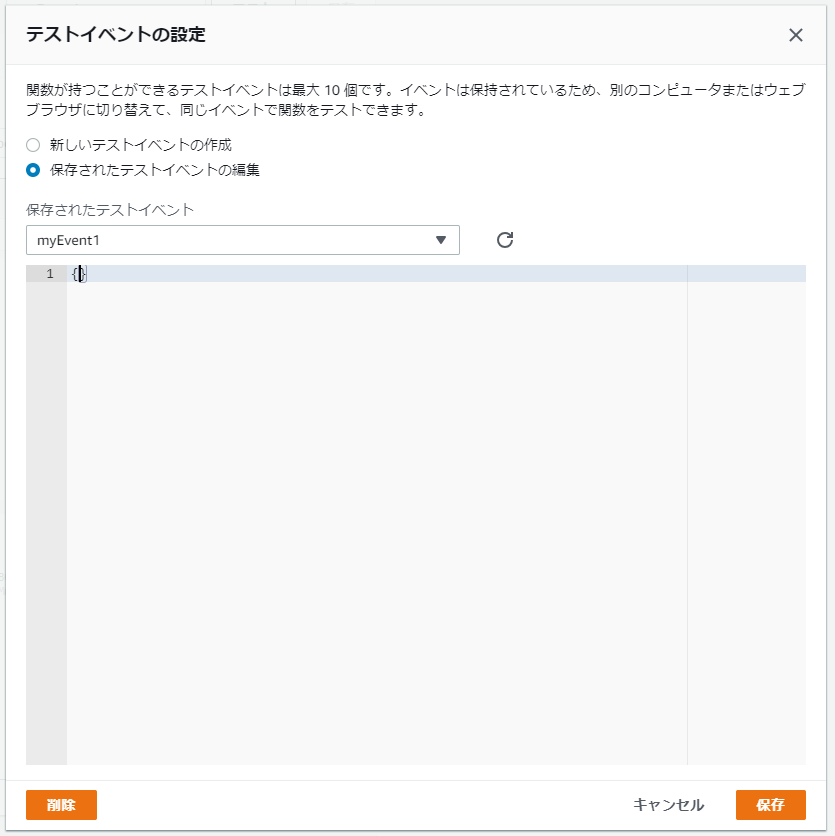Screen dimensions: 835x836
Task: Select 新しいテストイベントの作成 radio button
Action: pos(33,145)
